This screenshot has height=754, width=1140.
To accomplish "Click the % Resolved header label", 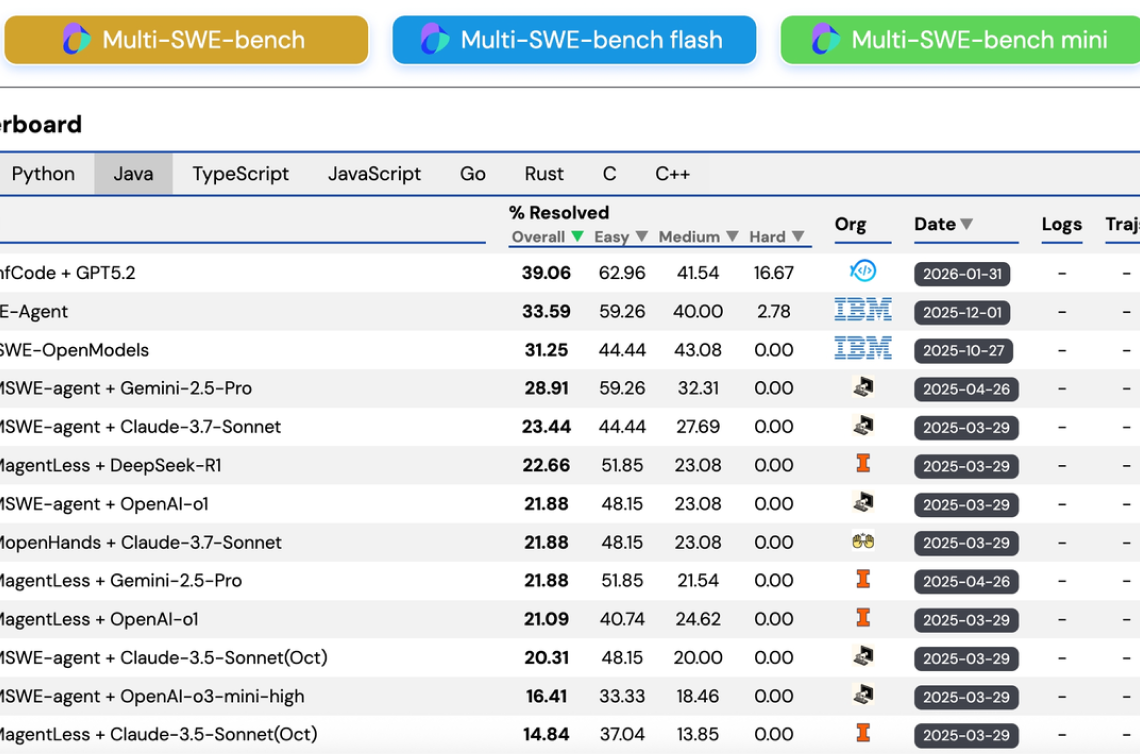I will click(x=558, y=213).
